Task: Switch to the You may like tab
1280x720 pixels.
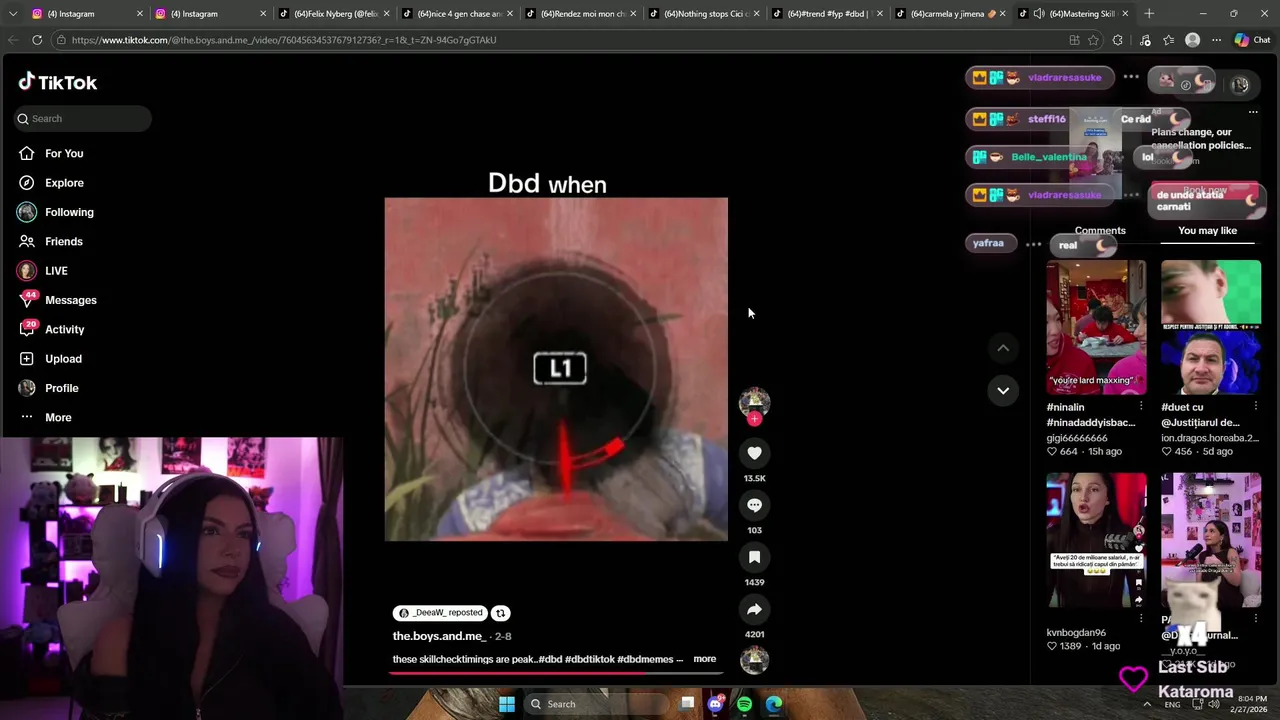Action: point(1207,231)
